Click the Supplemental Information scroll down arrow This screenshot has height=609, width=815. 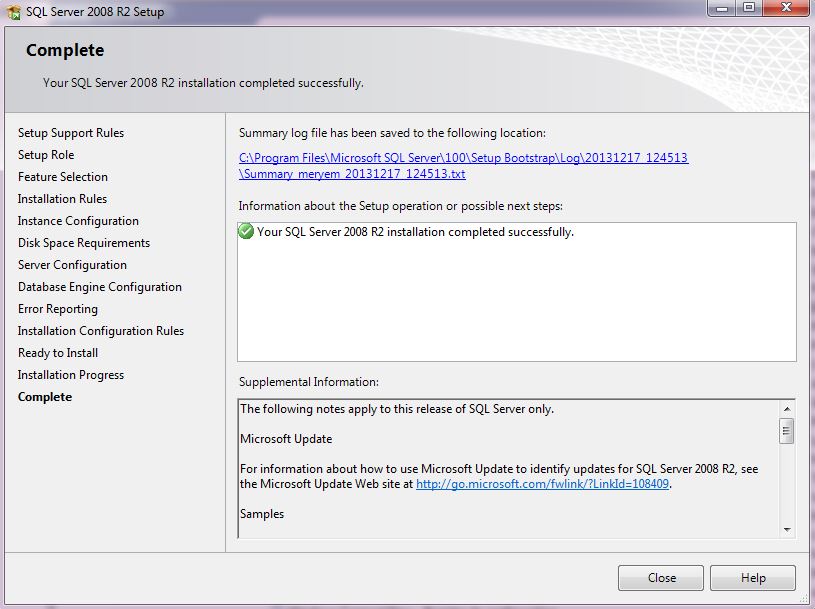(787, 529)
